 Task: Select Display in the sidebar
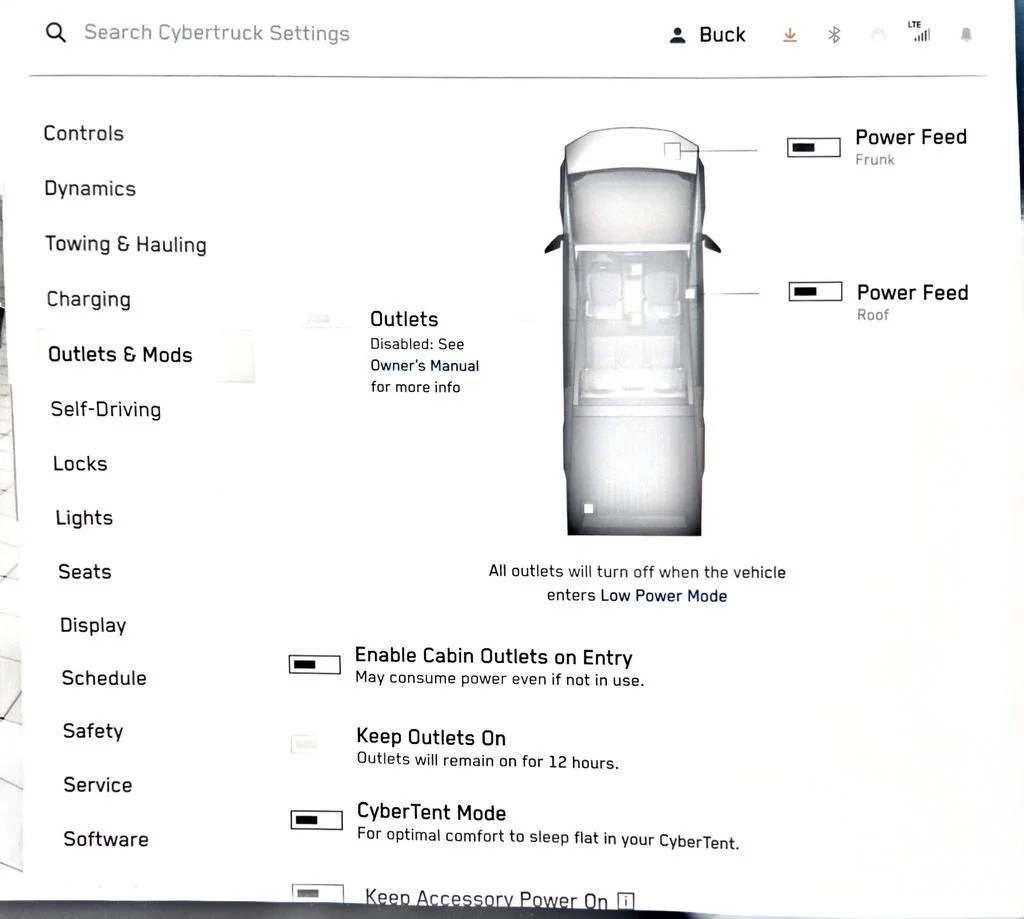[x=93, y=625]
